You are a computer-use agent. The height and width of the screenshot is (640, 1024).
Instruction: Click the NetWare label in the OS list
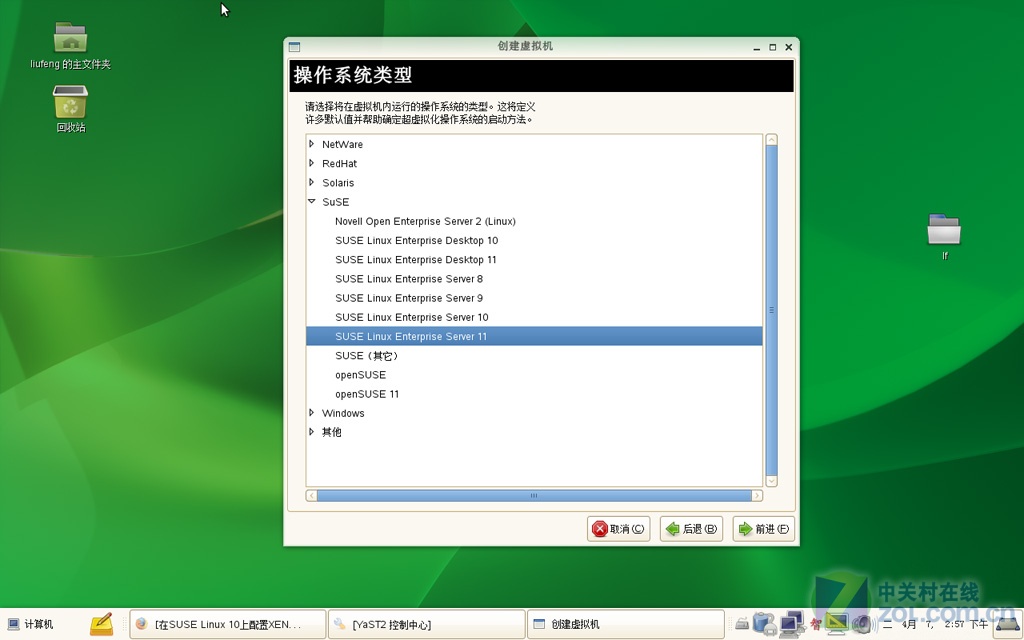342,144
